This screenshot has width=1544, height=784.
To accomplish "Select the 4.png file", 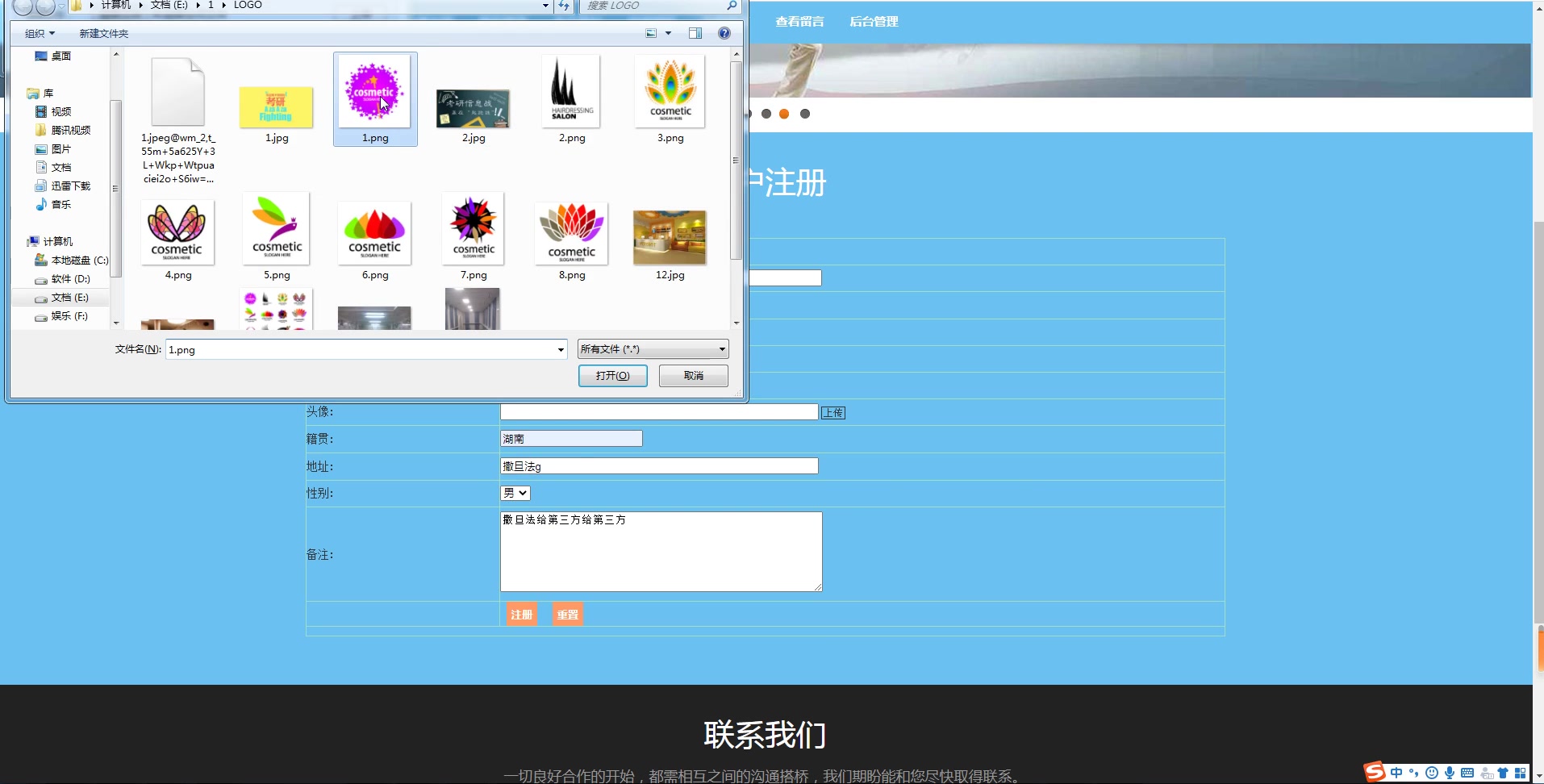I will point(177,232).
